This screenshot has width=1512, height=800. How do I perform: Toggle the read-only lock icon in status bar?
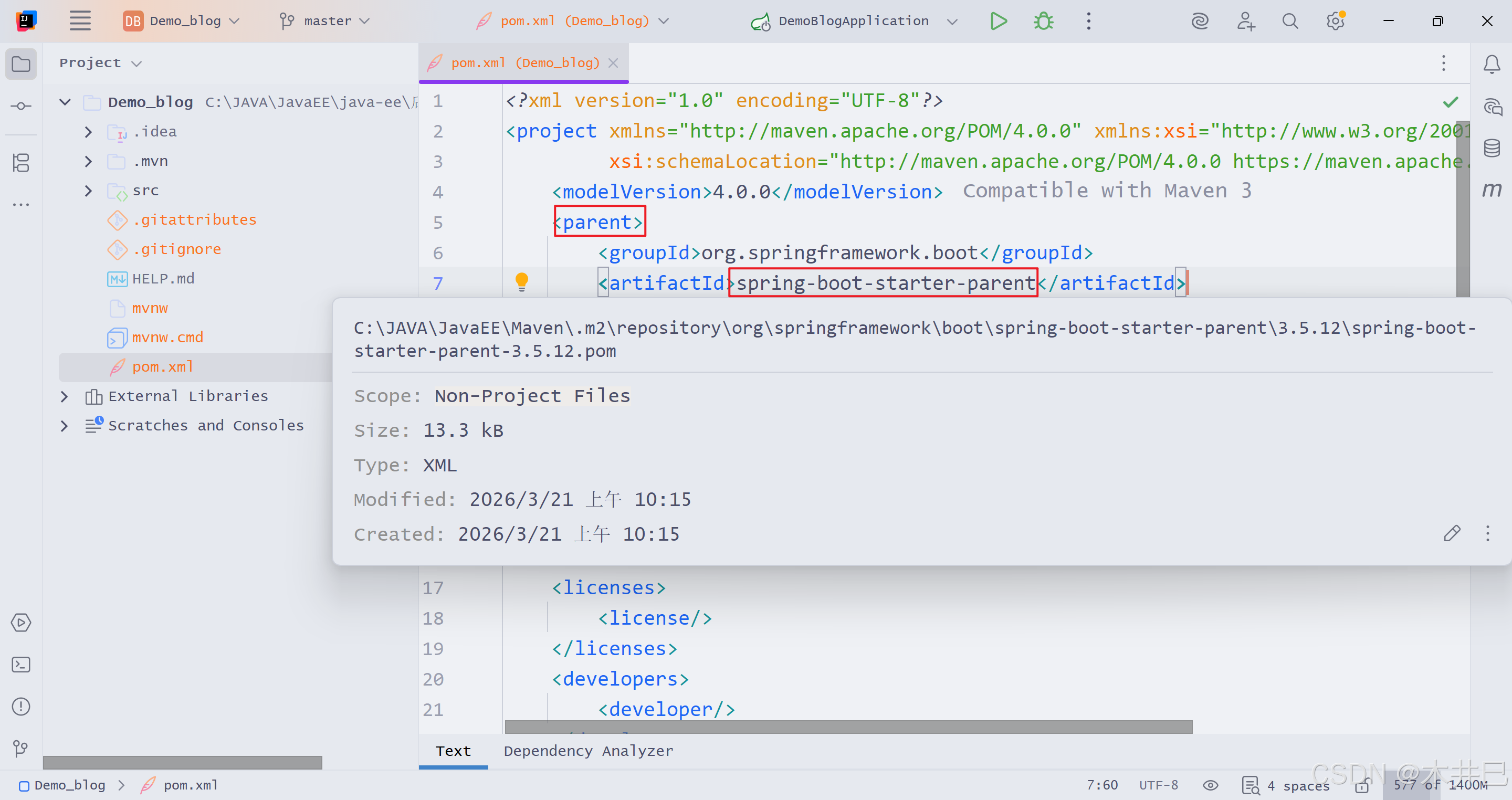(x=1362, y=785)
